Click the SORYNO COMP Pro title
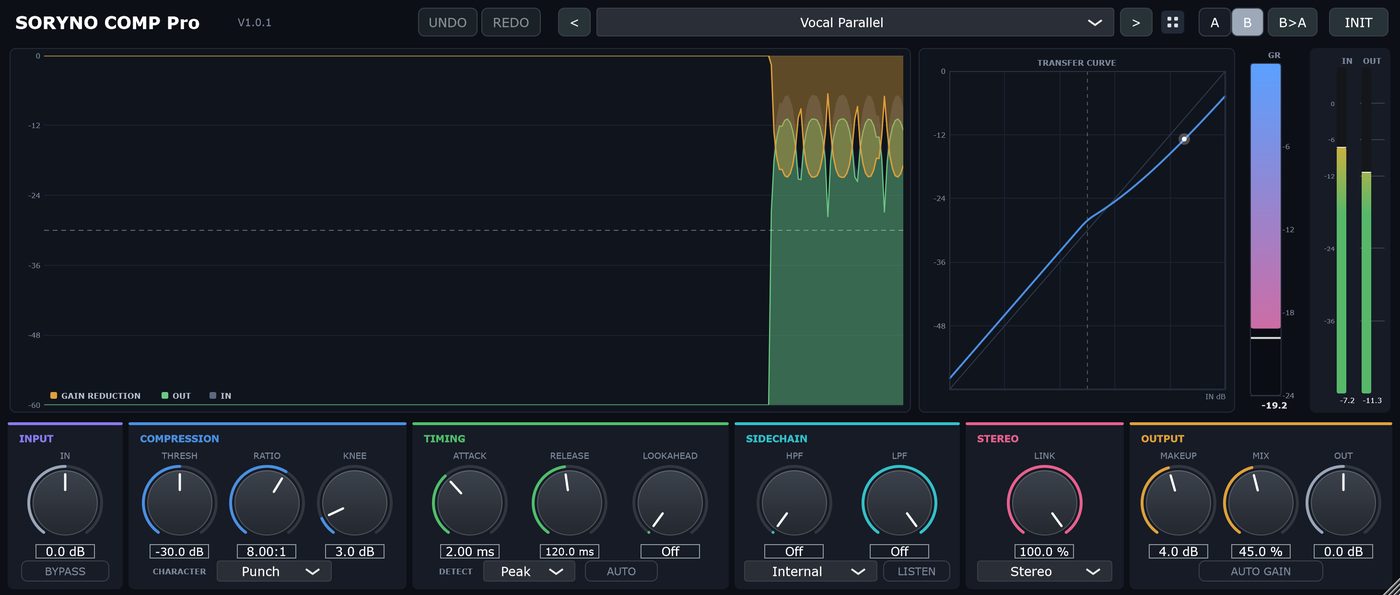The width and height of the screenshot is (1400, 595). (107, 22)
